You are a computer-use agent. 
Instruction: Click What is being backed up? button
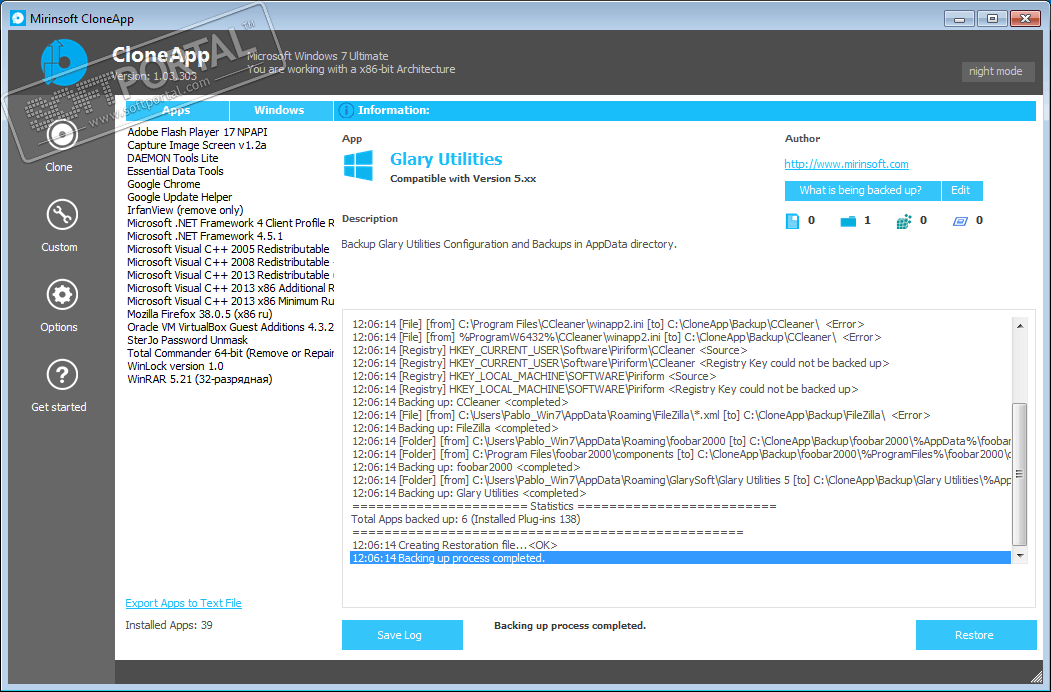(x=862, y=190)
